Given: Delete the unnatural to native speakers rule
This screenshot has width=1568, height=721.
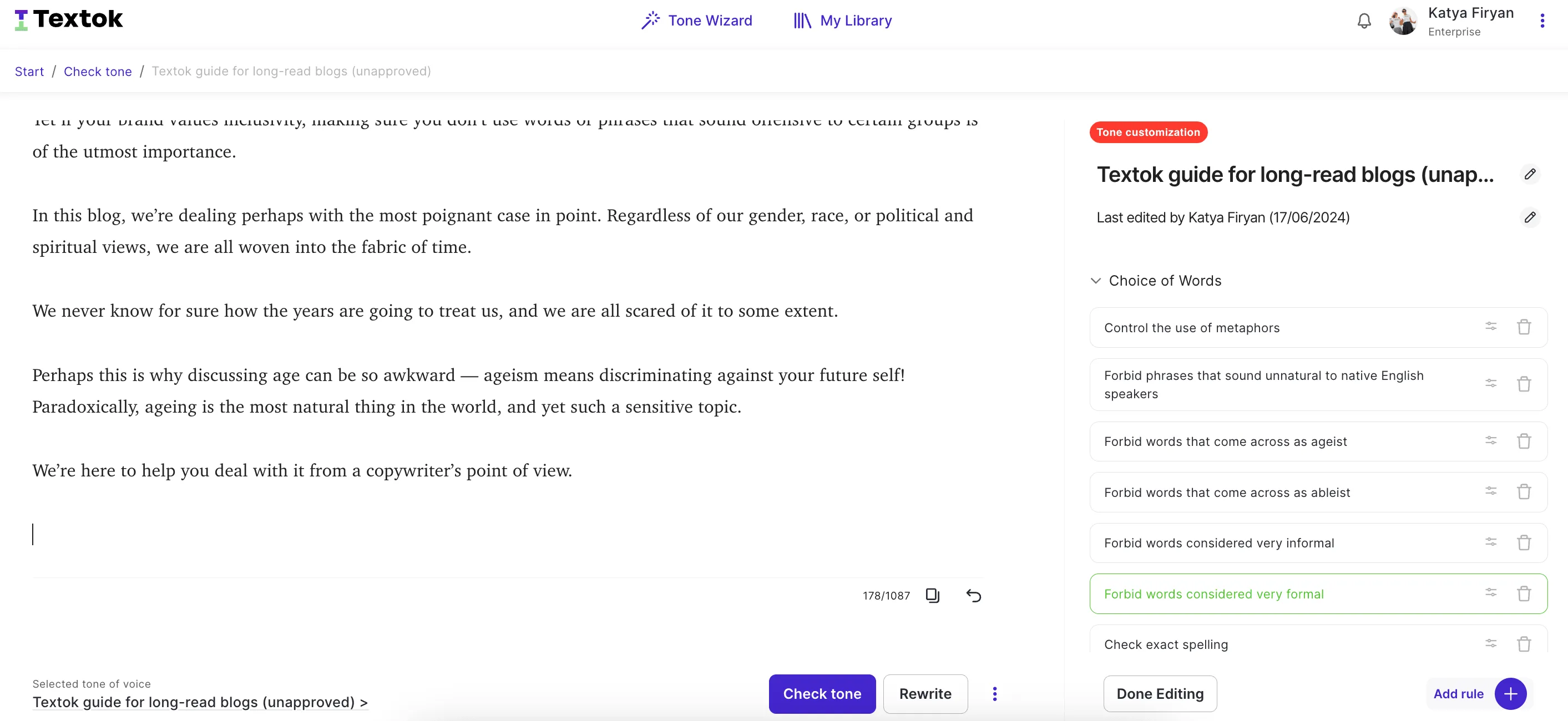Looking at the screenshot, I should [x=1524, y=384].
